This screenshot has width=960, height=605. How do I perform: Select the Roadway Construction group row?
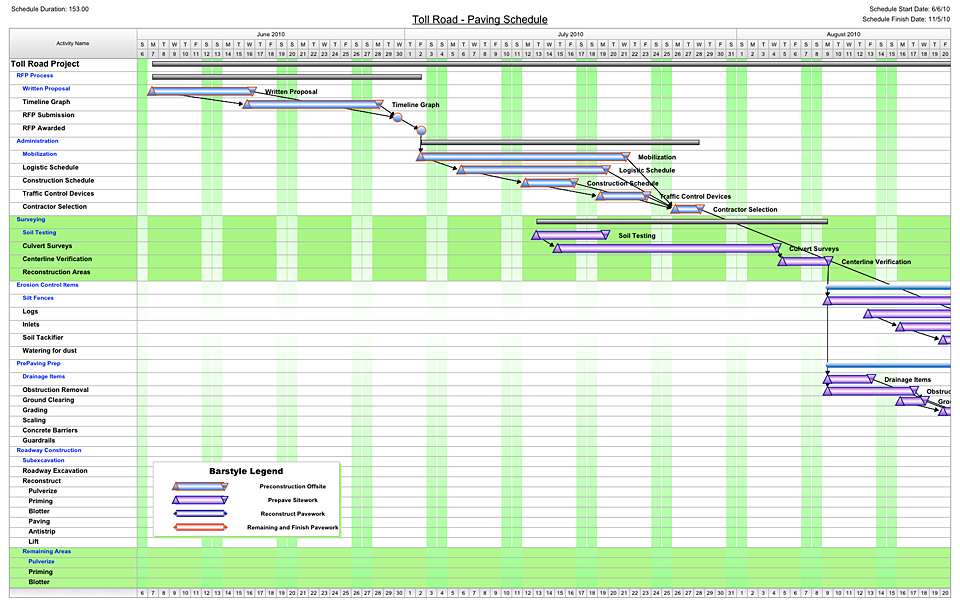(x=49, y=450)
